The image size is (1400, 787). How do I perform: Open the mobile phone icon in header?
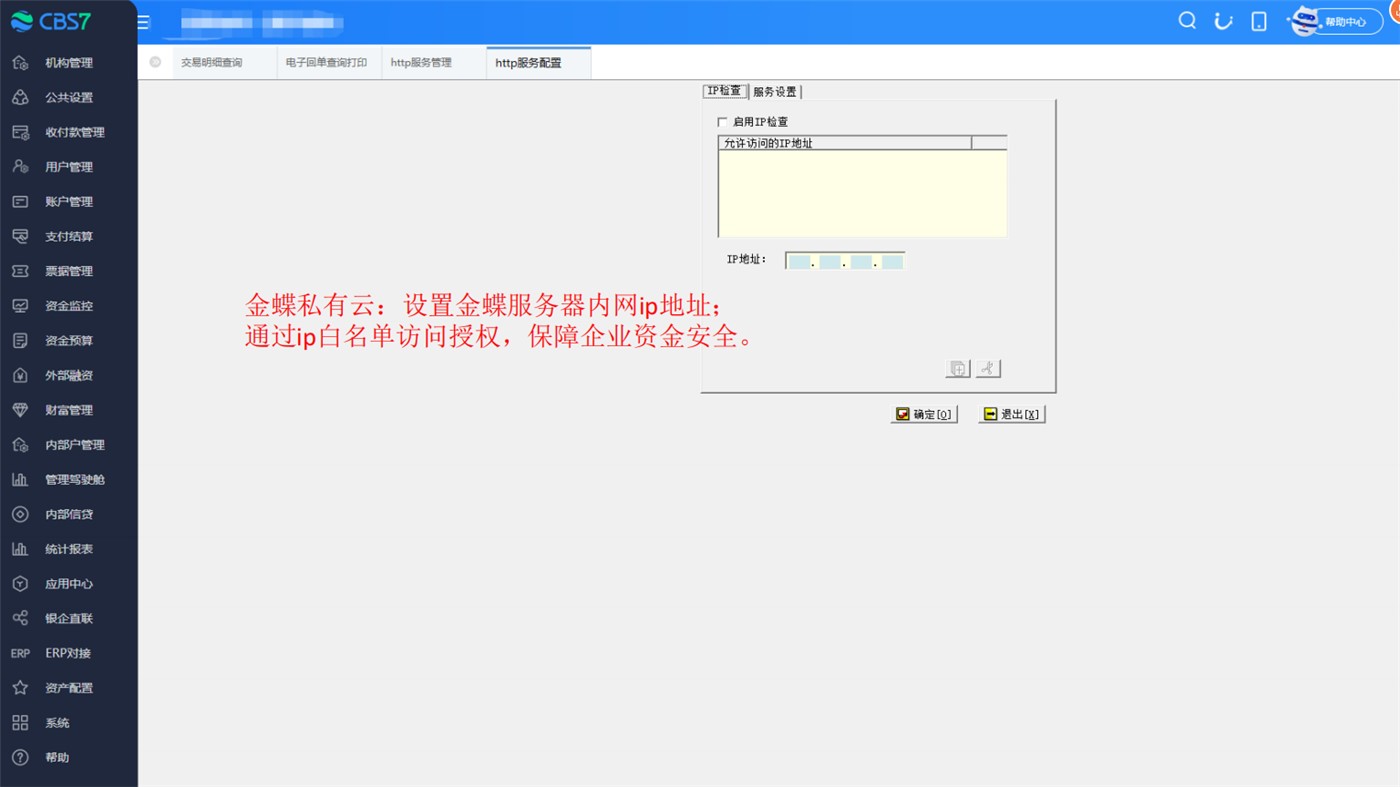point(1259,21)
